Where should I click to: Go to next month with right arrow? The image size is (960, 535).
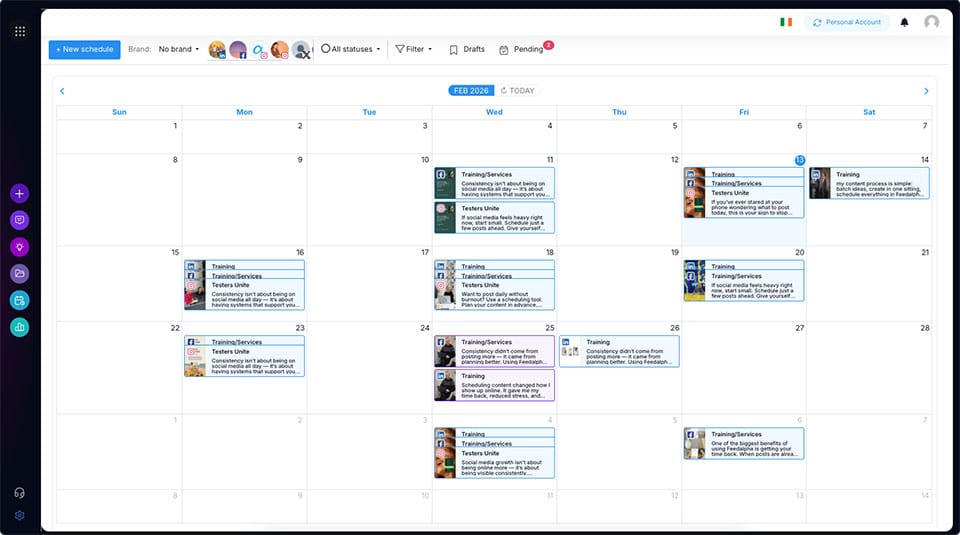926,91
